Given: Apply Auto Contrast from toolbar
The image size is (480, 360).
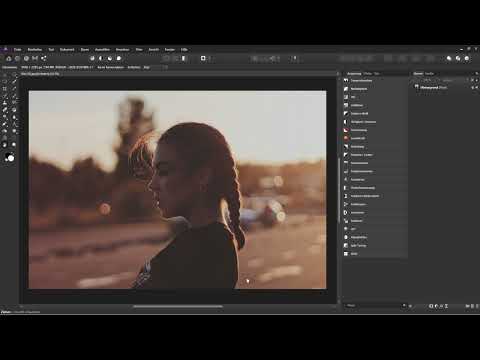Looking at the screenshot, I should [x=101, y=58].
